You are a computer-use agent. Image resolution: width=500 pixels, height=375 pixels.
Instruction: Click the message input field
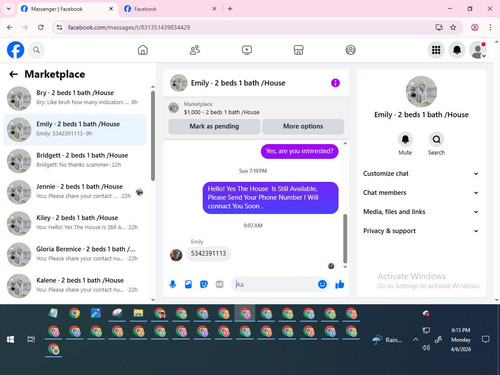click(275, 284)
